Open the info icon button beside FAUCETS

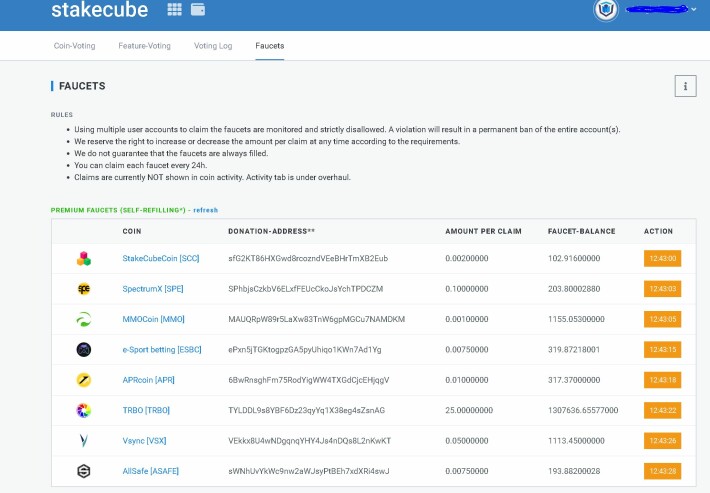point(685,86)
